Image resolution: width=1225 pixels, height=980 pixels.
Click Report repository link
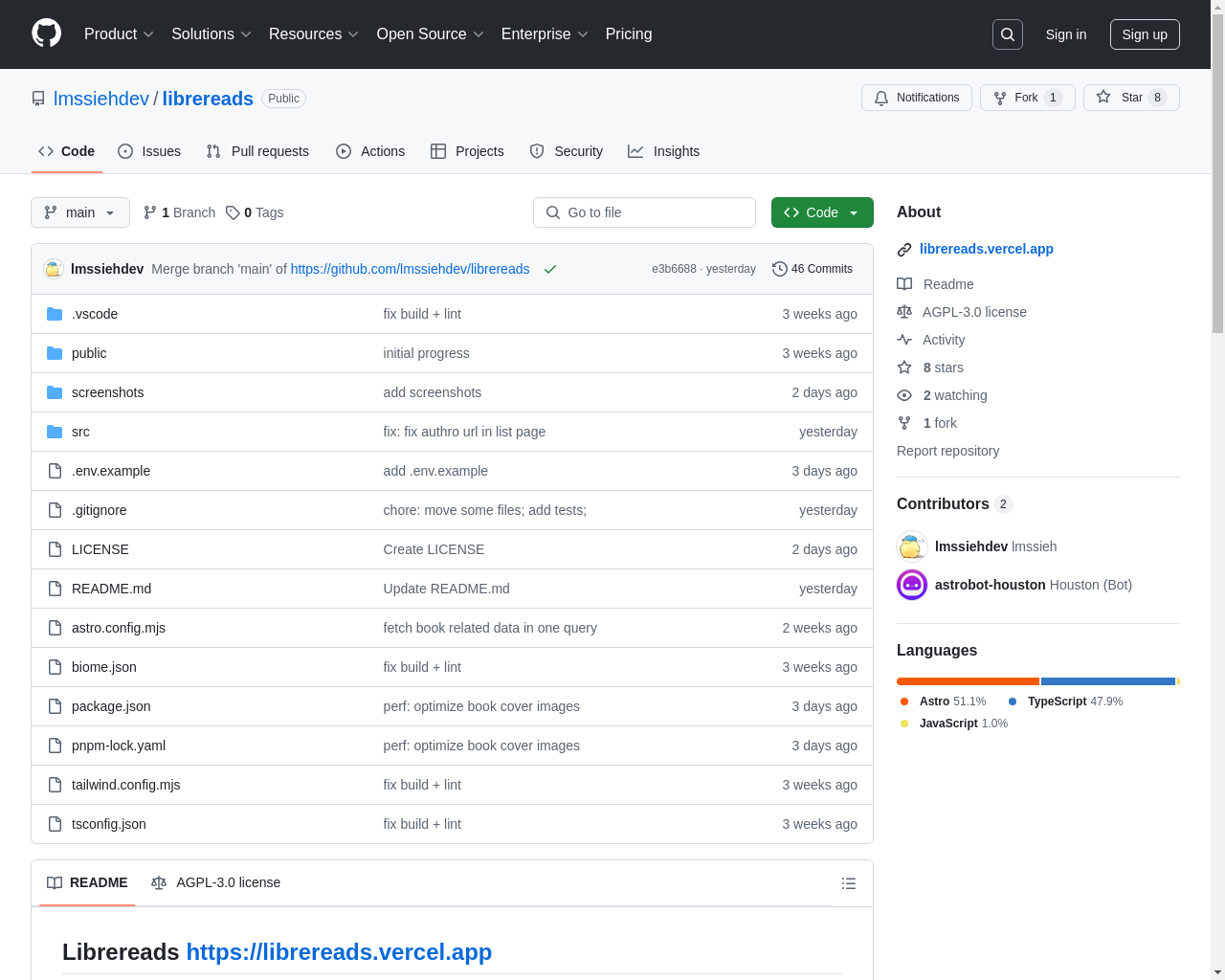(x=947, y=451)
